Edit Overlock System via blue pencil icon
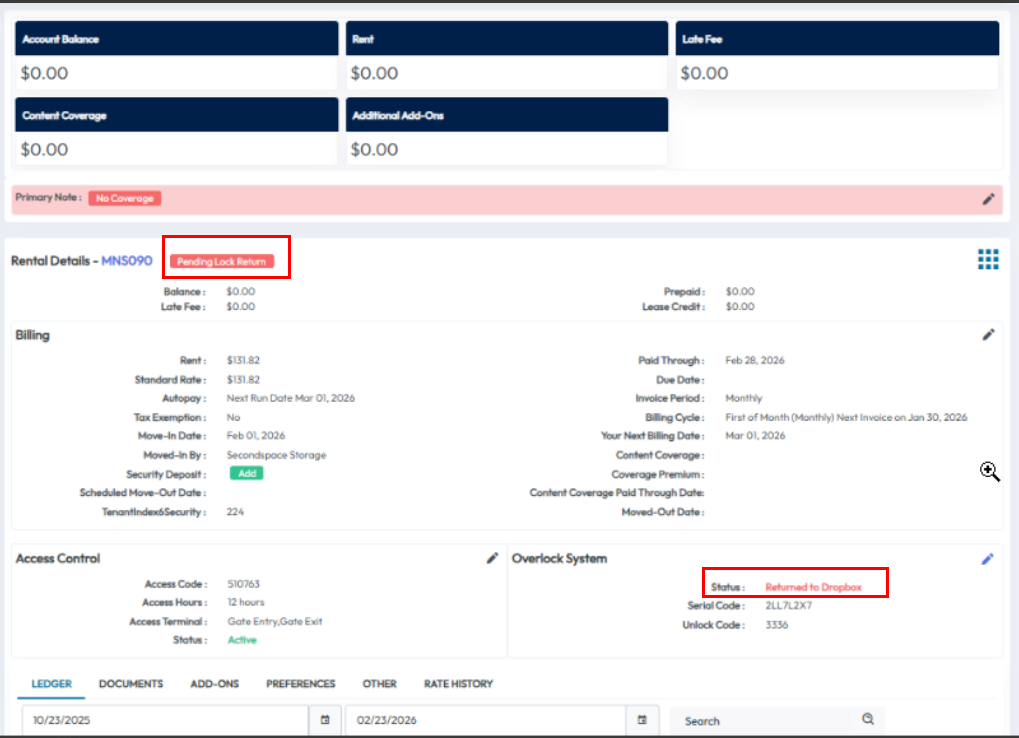 click(988, 559)
